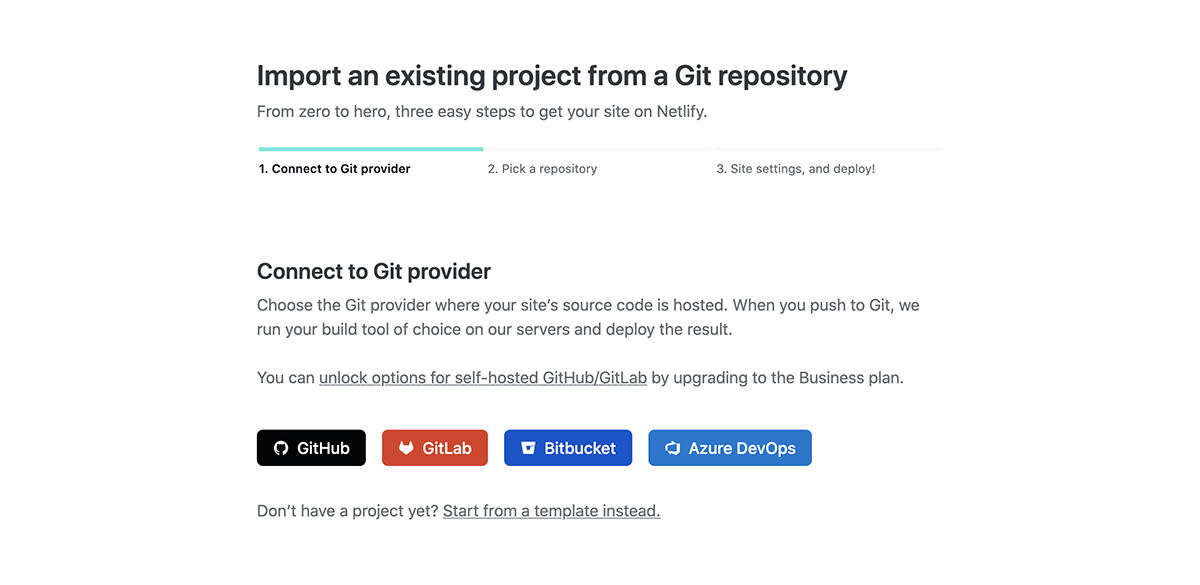This screenshot has height=585, width=1200.
Task: Follow the 'Start from a template instead' link
Action: pyautogui.click(x=551, y=511)
